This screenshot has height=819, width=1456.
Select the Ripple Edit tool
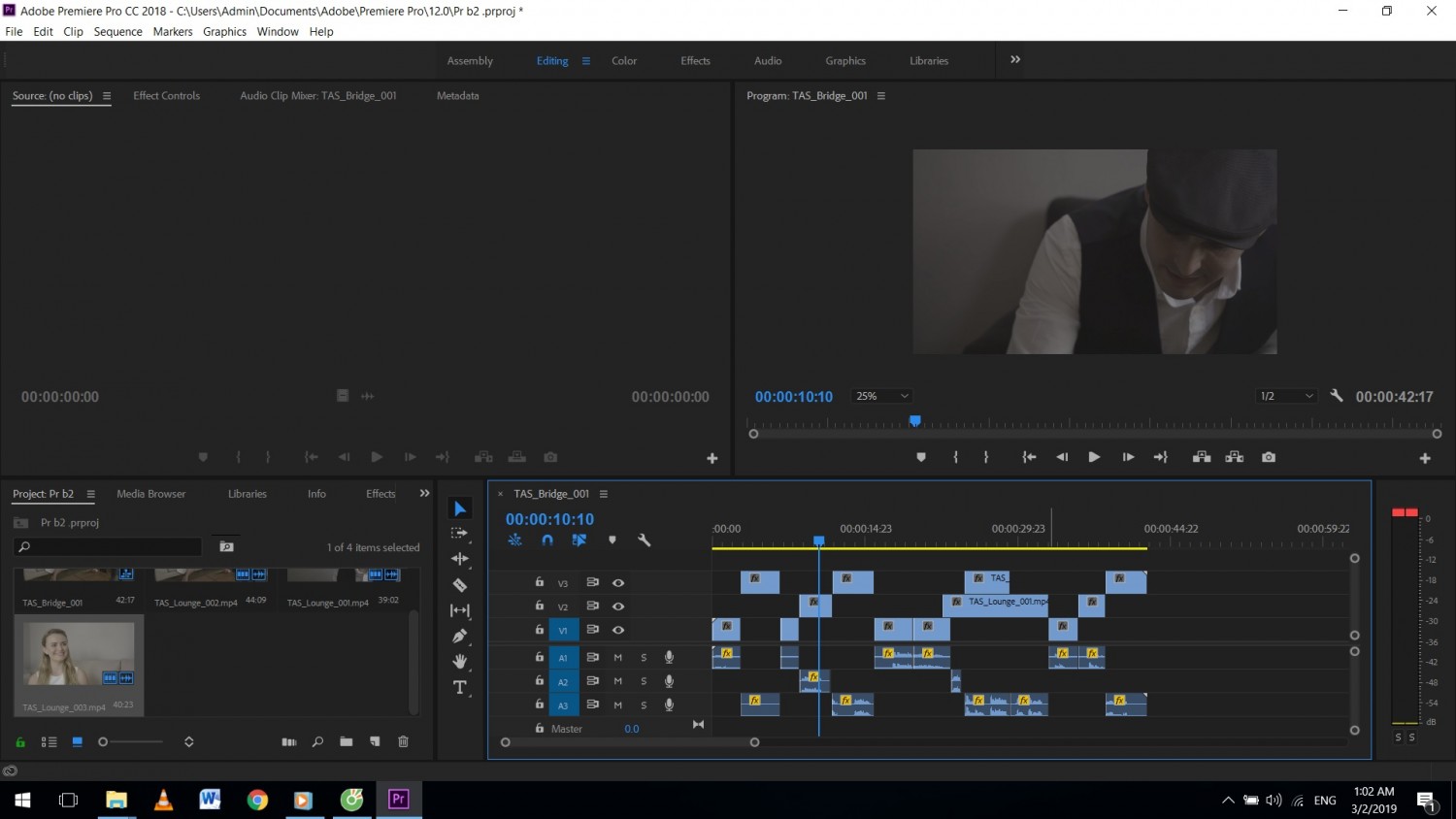tap(460, 559)
